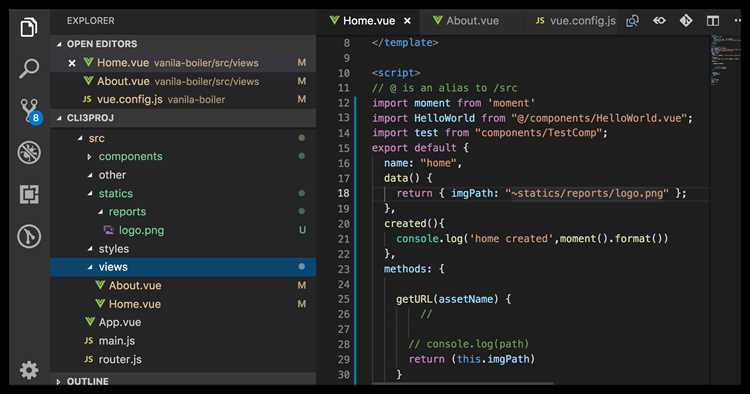Viewport: 750px width, 394px height.
Task: Close the Home.vue editor tab
Action: [407, 21]
